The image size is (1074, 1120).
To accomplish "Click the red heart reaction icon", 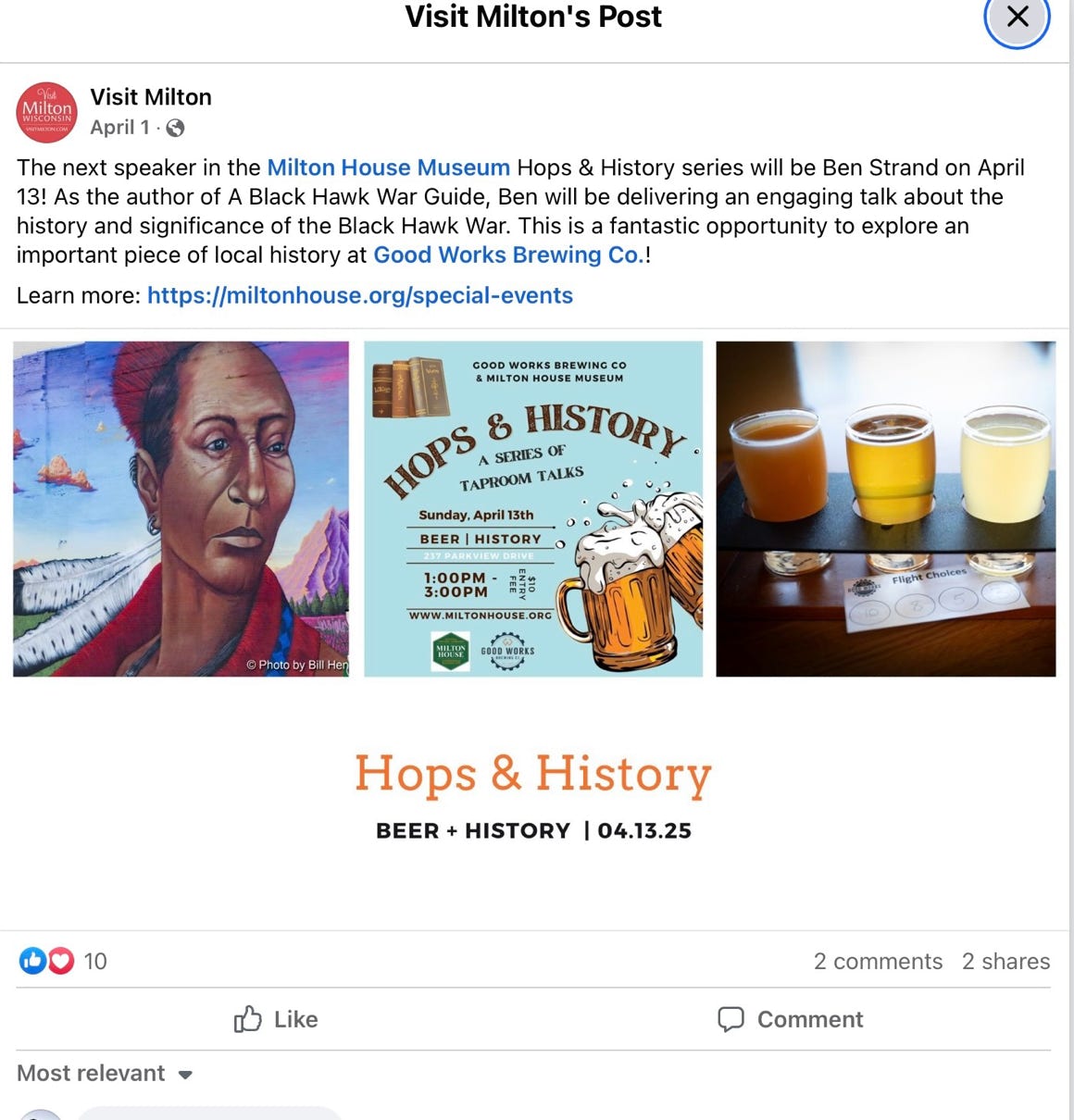I will tap(61, 961).
